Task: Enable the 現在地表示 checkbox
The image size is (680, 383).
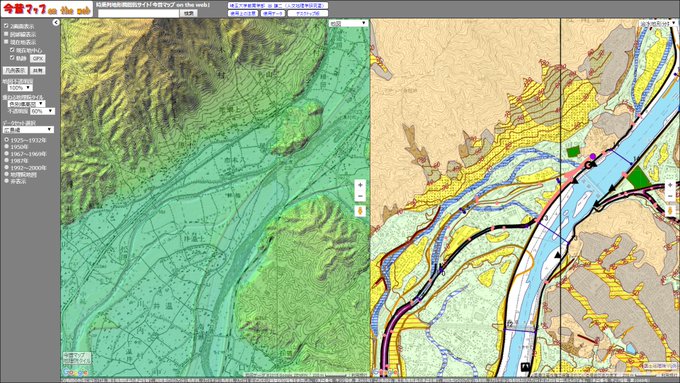Action: pyautogui.click(x=6, y=42)
